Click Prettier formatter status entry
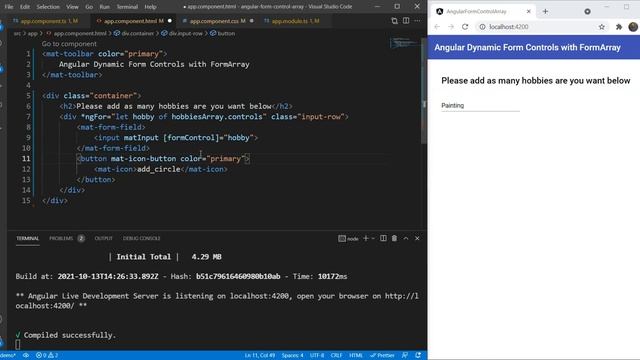640x360 pixels. point(382,356)
